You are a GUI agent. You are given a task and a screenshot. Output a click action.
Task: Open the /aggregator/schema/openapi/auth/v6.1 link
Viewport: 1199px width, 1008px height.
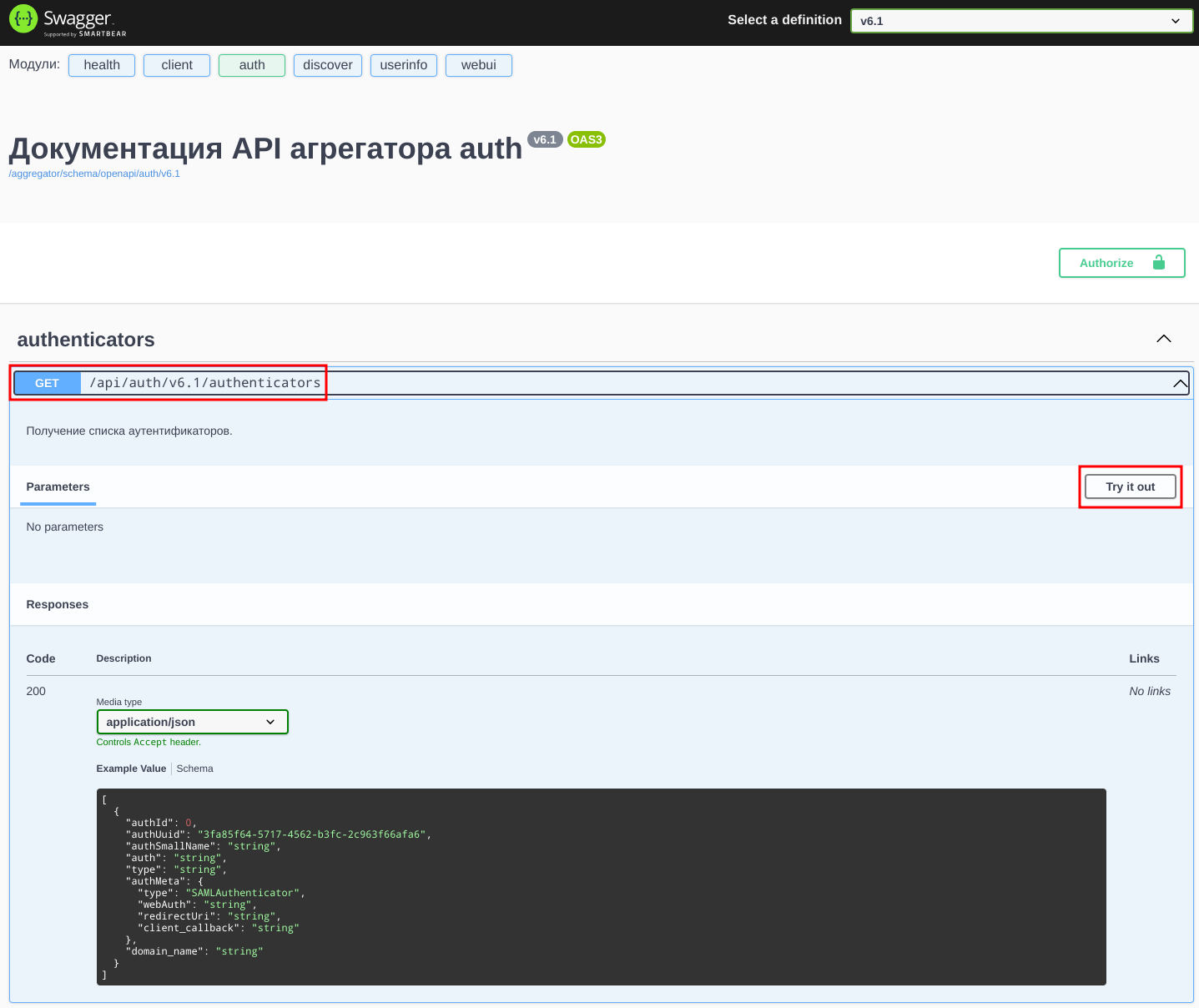[94, 174]
